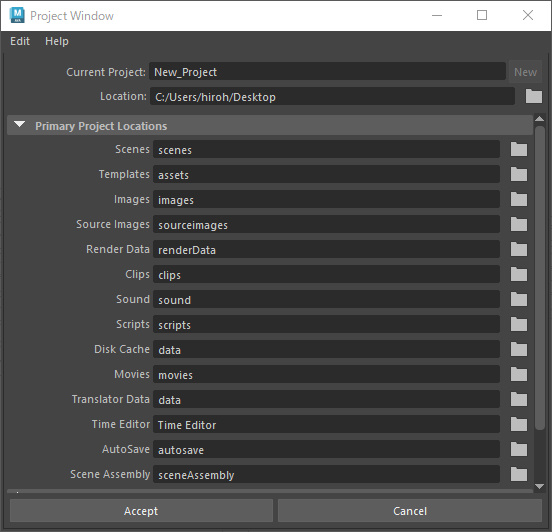Click the New project button
Viewport: 552px width, 532px height.
point(525,72)
